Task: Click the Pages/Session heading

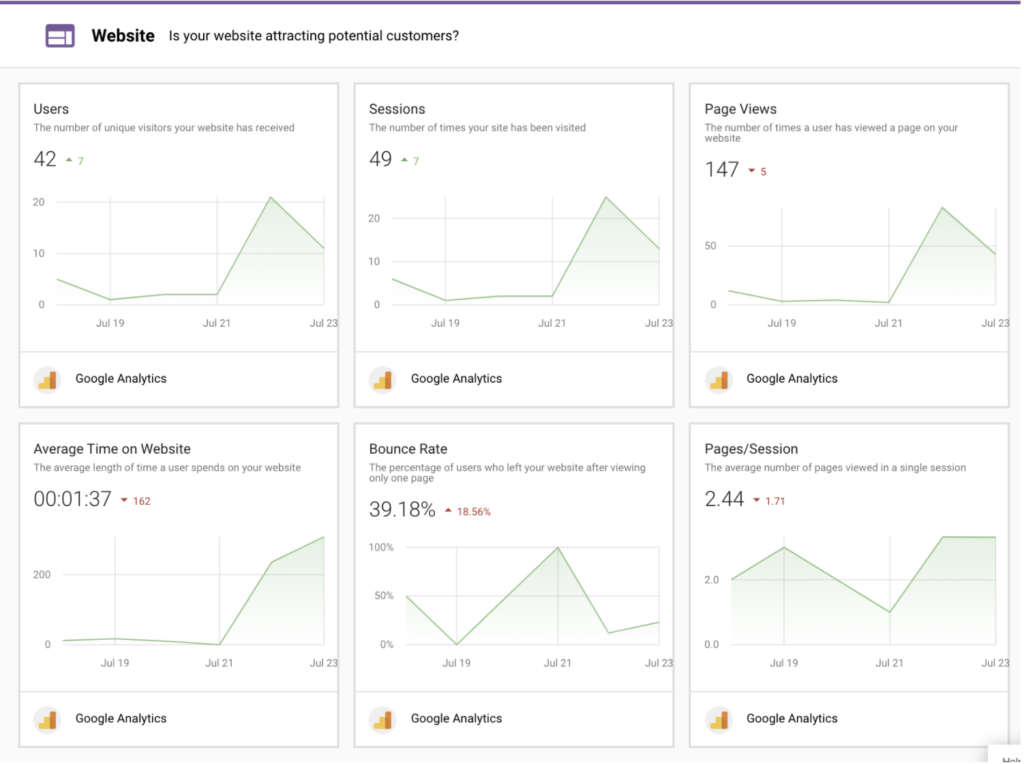Action: coord(751,449)
